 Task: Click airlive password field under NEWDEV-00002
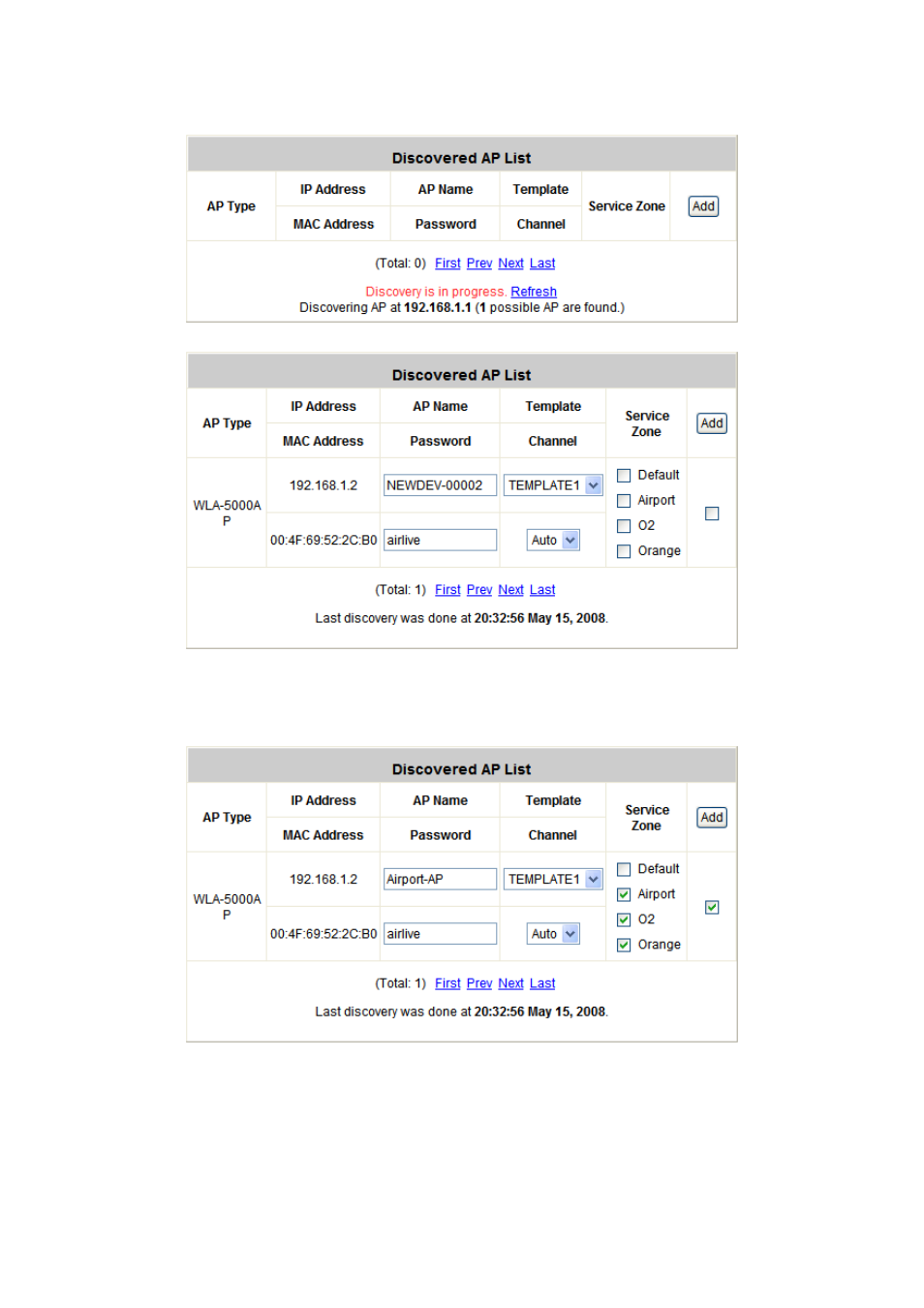click(x=440, y=541)
